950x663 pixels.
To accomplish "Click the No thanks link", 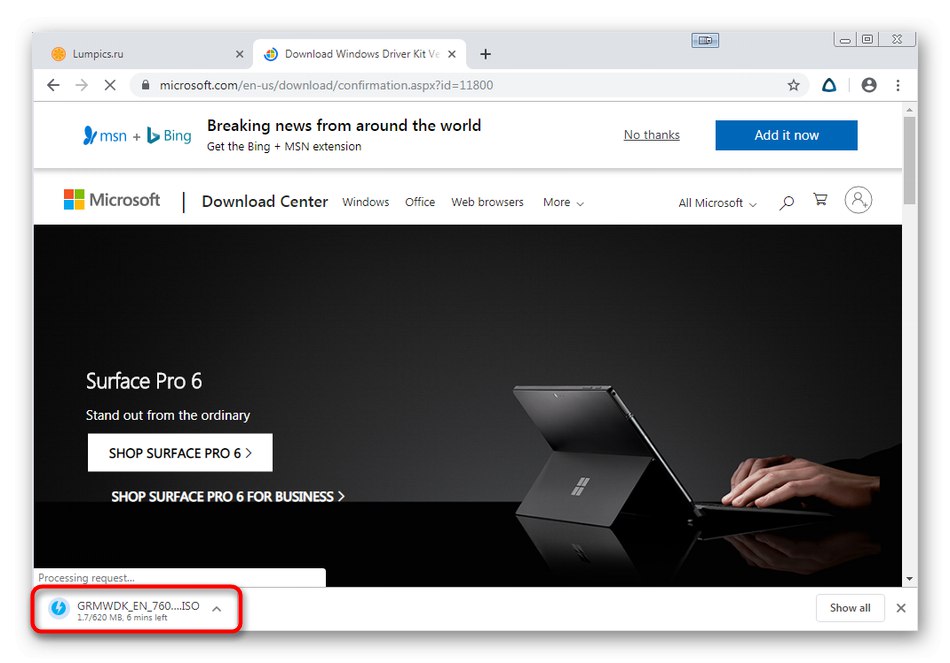I will pos(651,135).
